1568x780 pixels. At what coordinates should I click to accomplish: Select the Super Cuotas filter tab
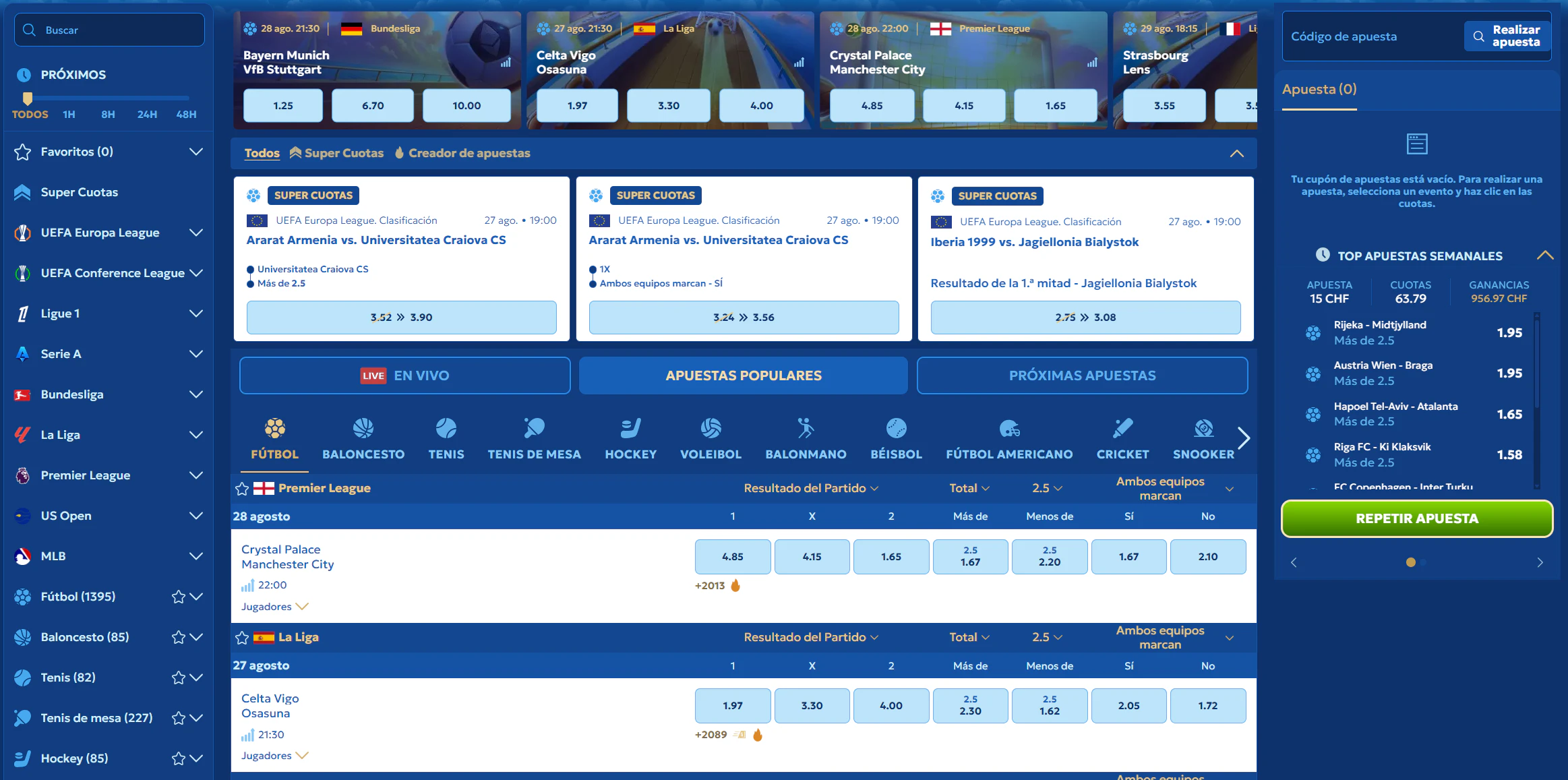[336, 153]
